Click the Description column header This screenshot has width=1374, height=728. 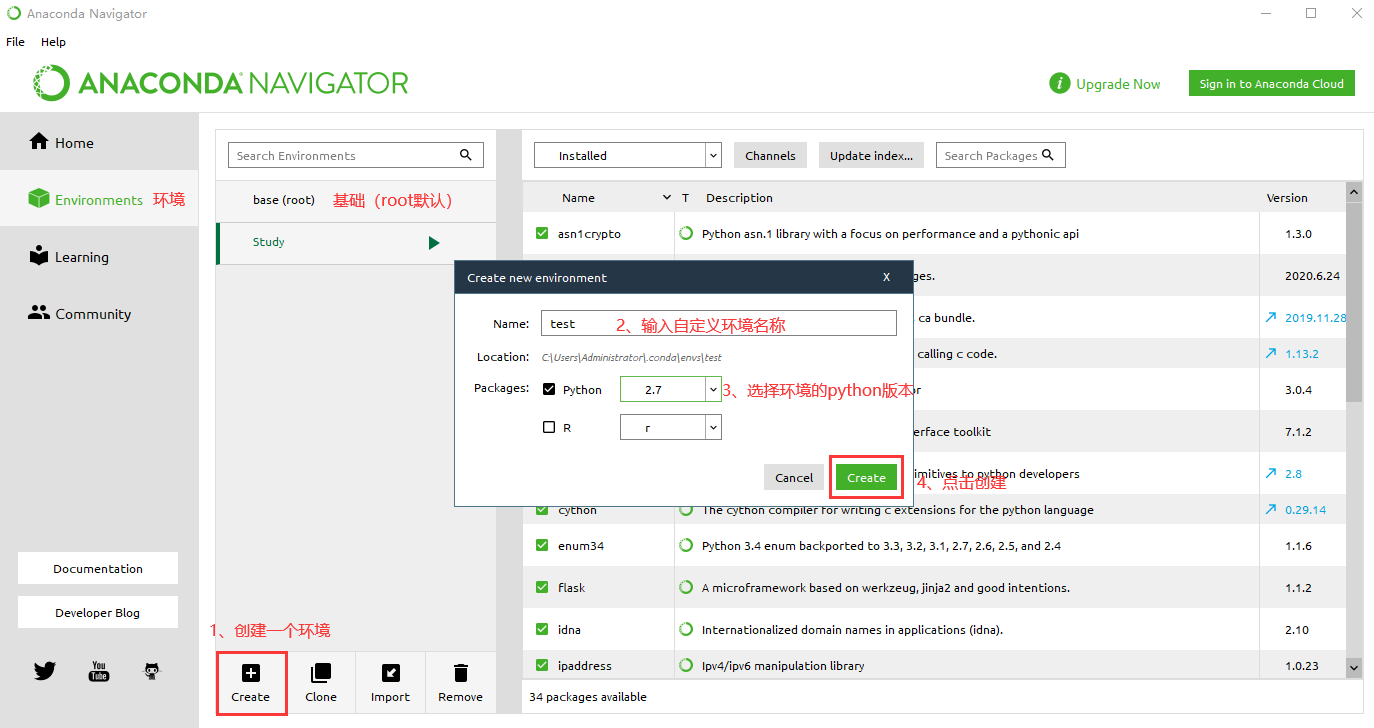click(x=739, y=198)
